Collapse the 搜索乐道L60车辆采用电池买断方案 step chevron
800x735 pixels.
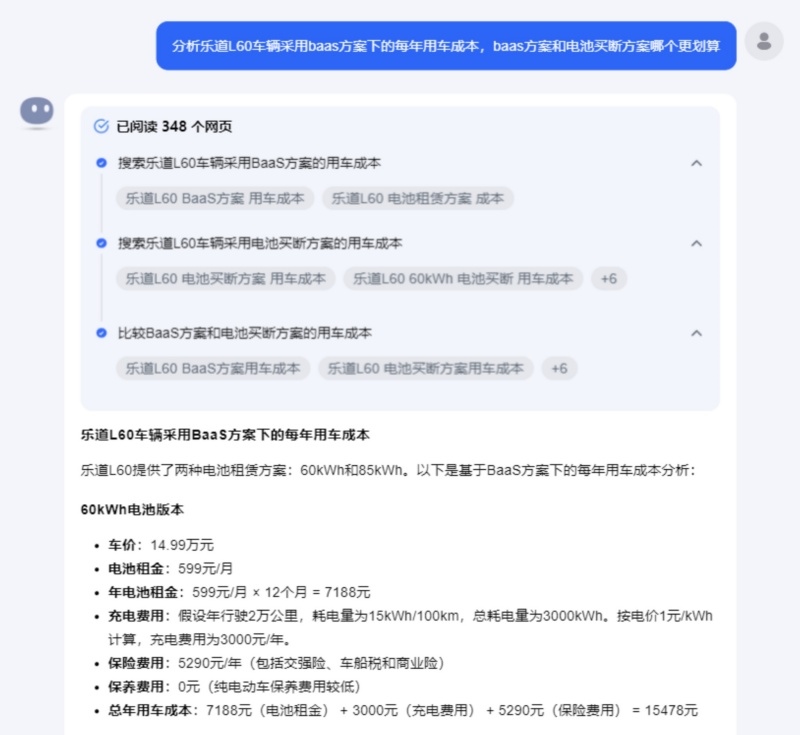[696, 243]
